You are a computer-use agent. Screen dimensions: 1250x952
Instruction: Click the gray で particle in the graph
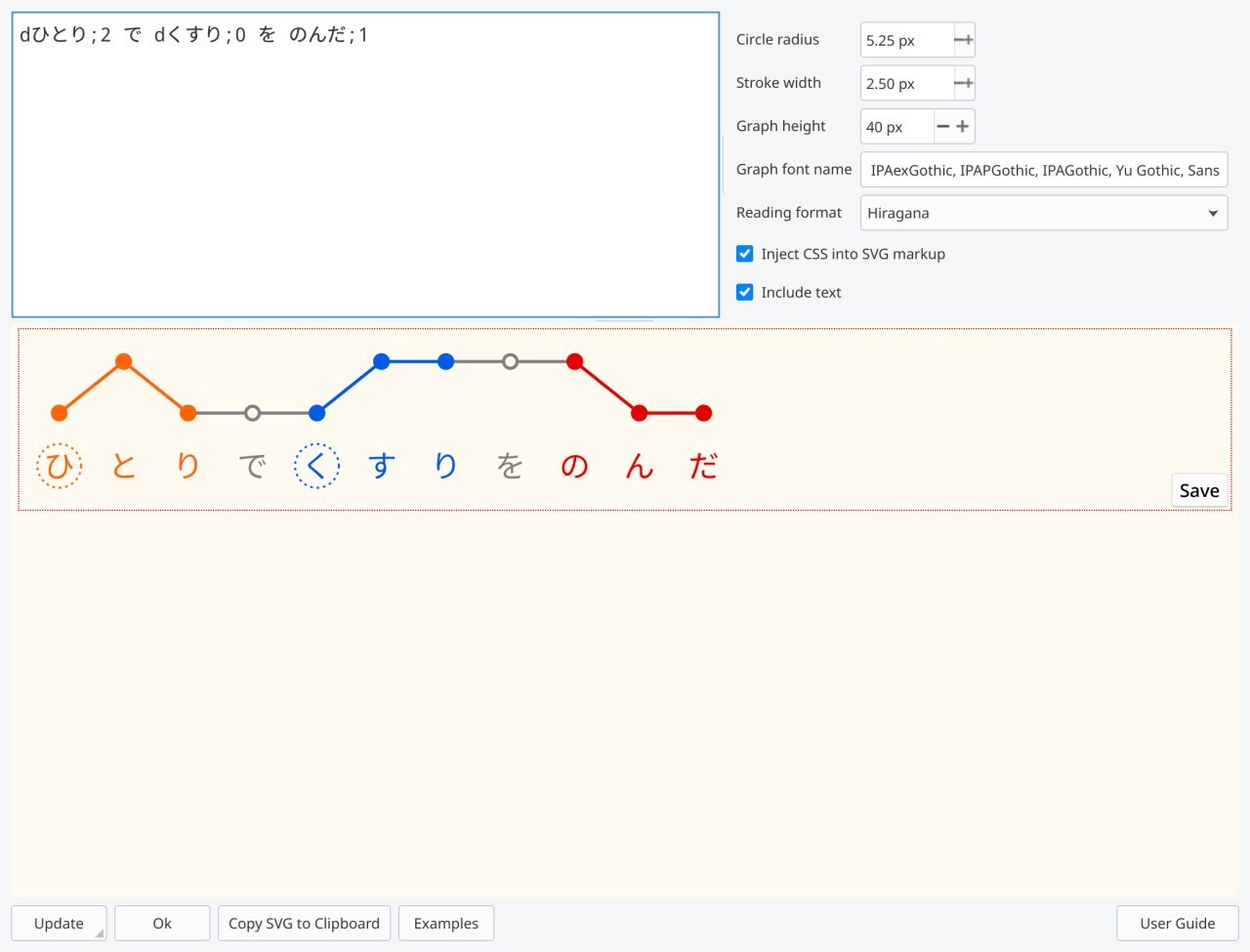pos(253,466)
